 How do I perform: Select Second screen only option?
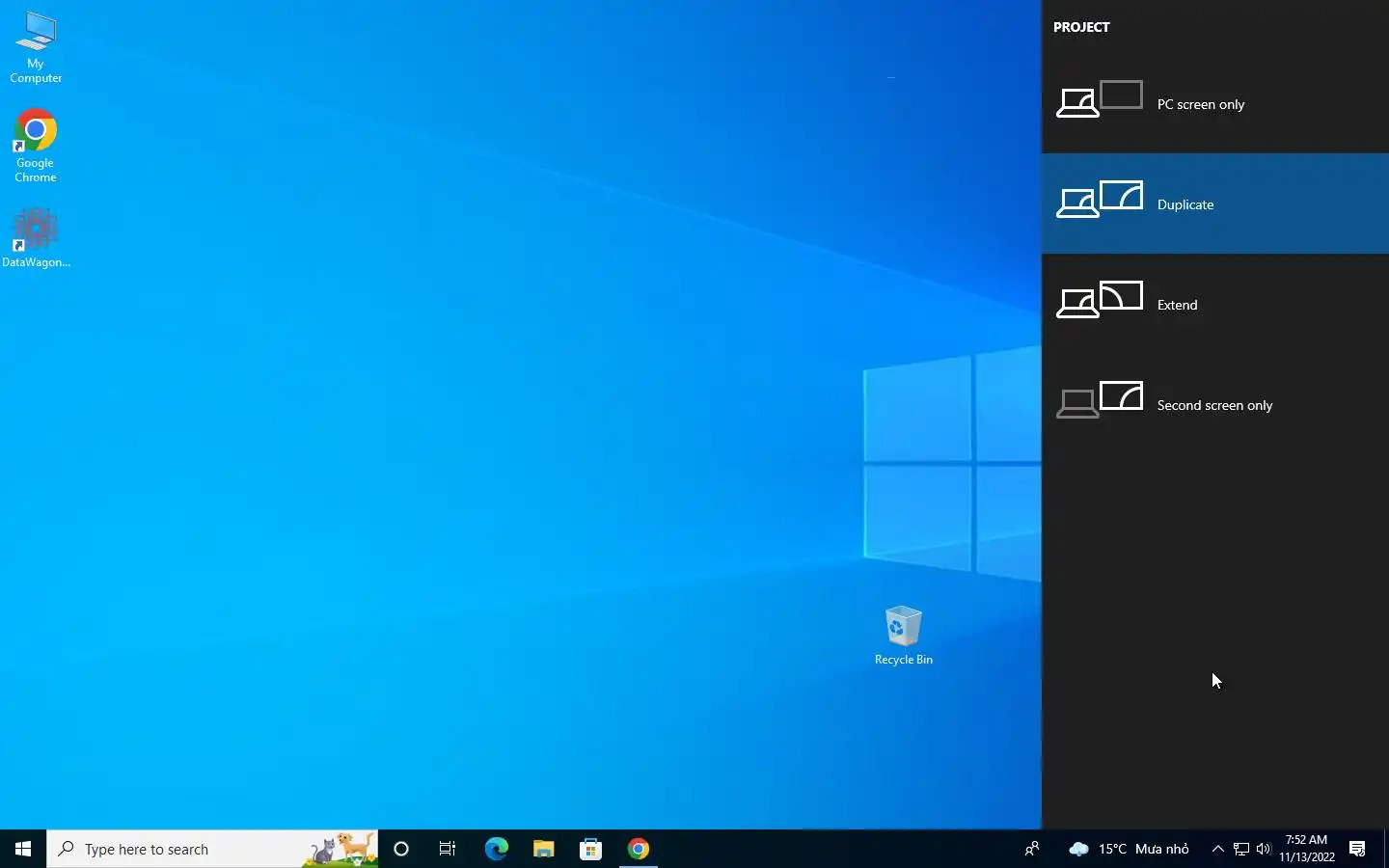[1215, 404]
